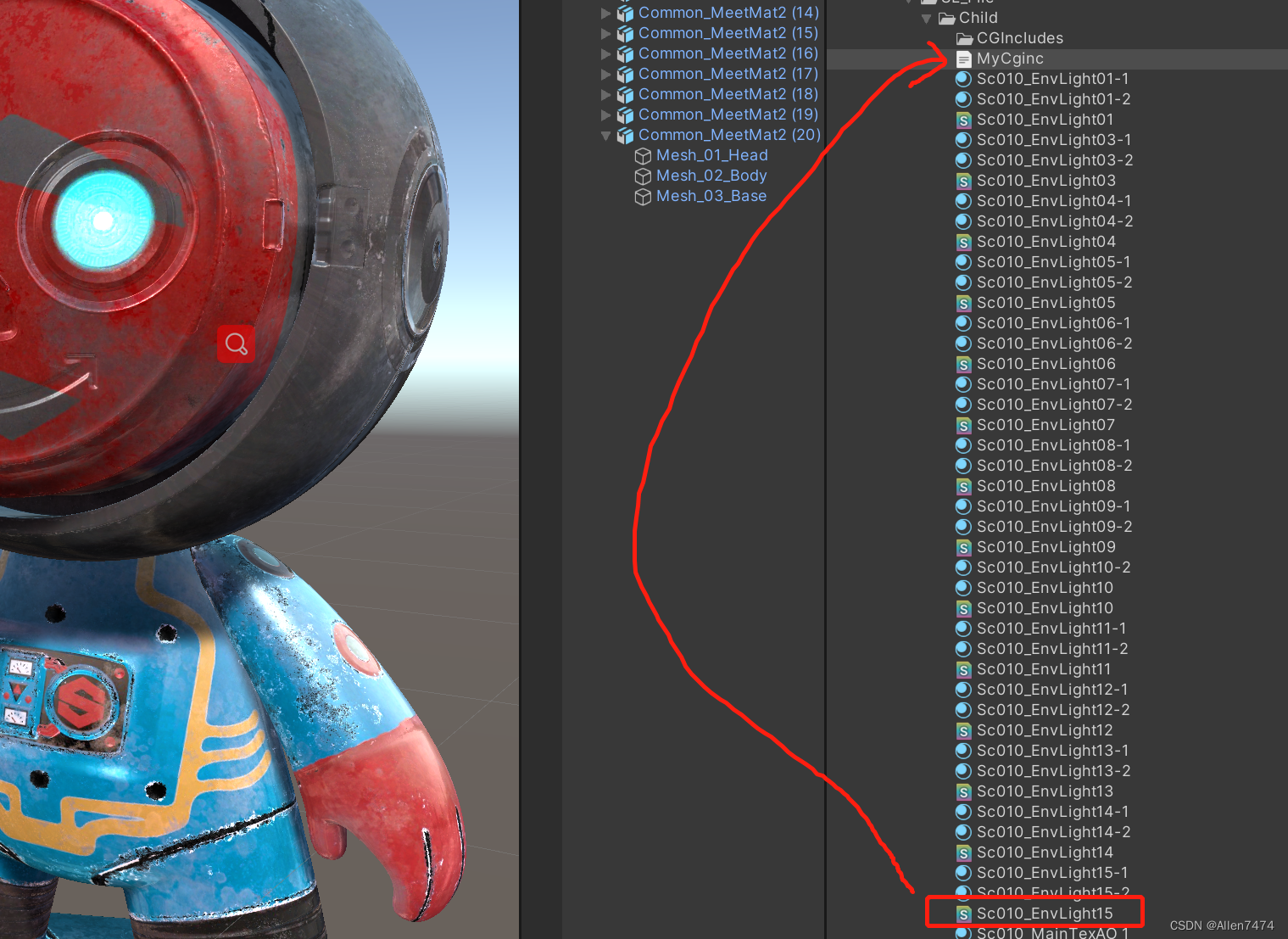Image resolution: width=1288 pixels, height=939 pixels.
Task: Click material icon of Sc010_EnvLight04-2
Action: 963,221
